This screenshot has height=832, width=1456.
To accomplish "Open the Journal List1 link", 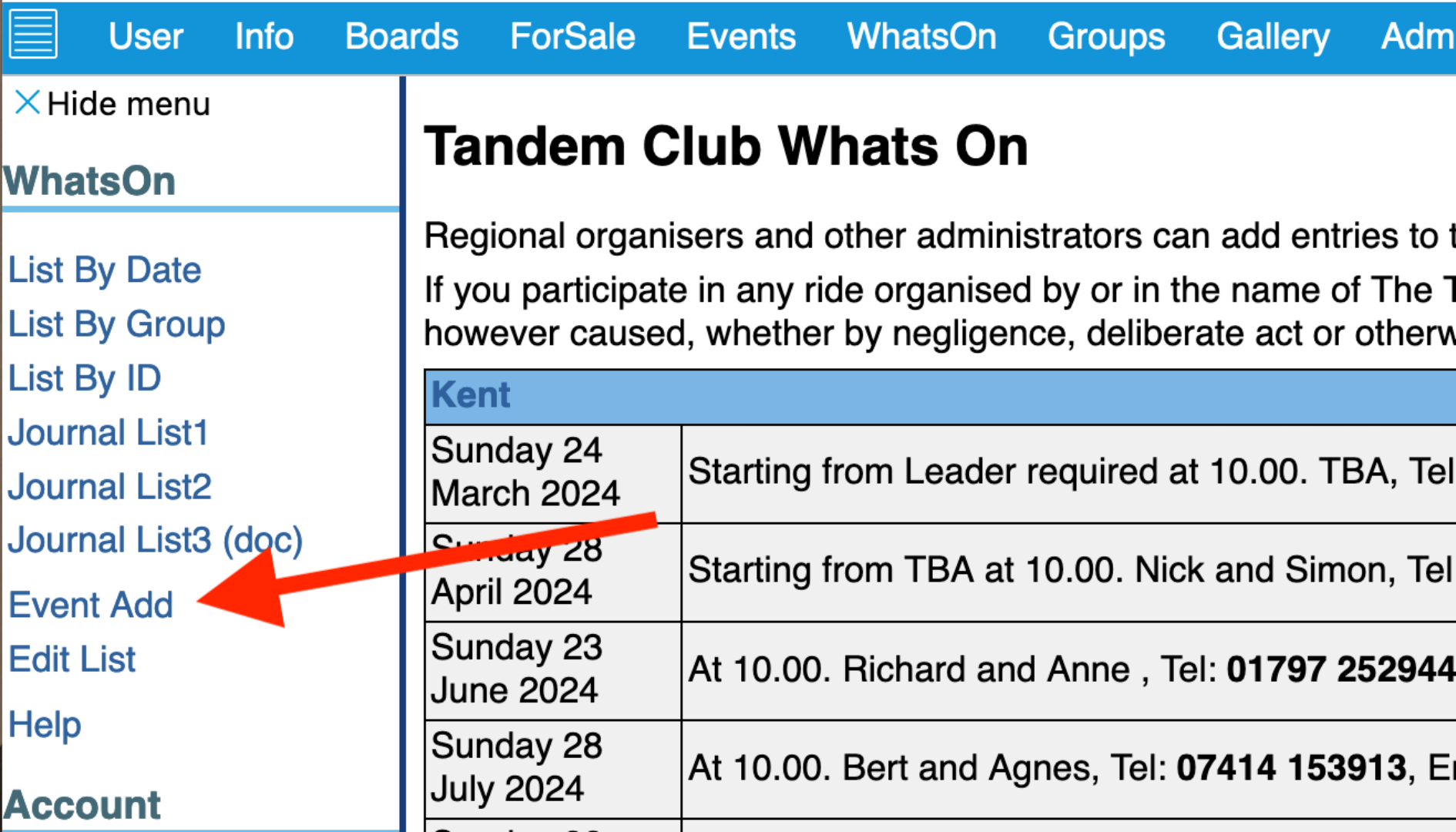I will pyautogui.click(x=109, y=432).
